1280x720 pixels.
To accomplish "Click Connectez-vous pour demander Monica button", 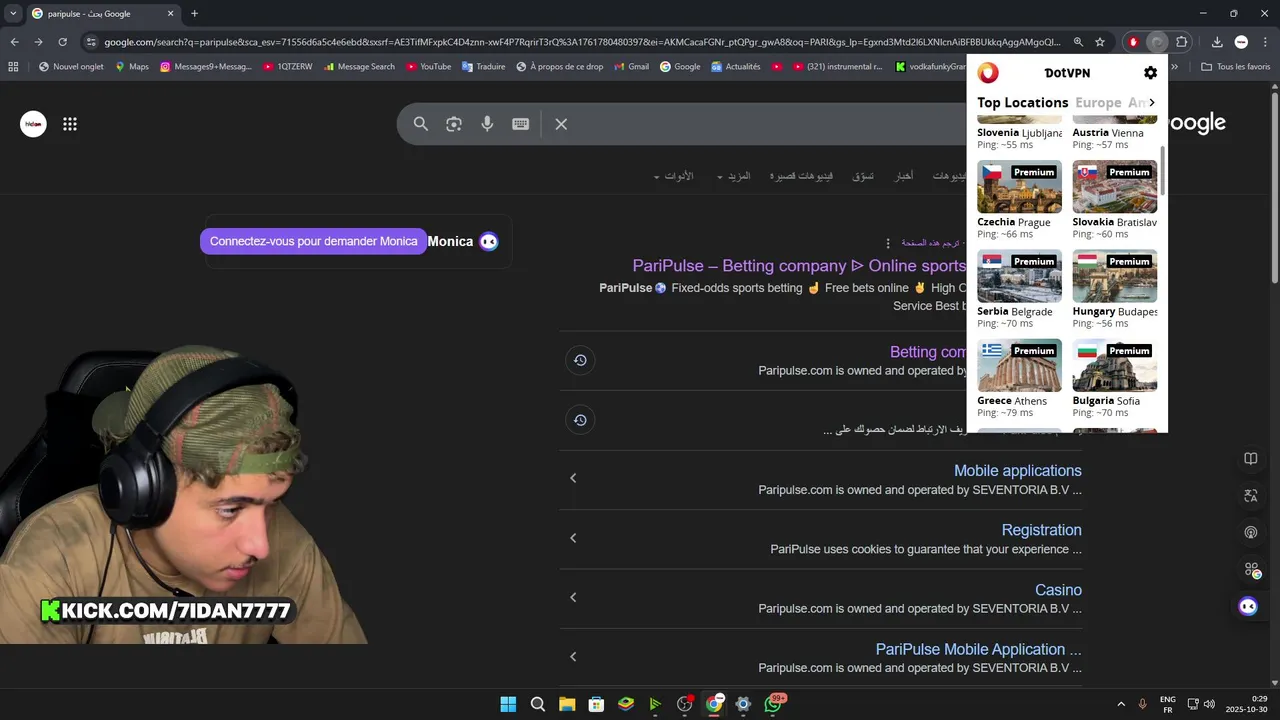I will 314,241.
